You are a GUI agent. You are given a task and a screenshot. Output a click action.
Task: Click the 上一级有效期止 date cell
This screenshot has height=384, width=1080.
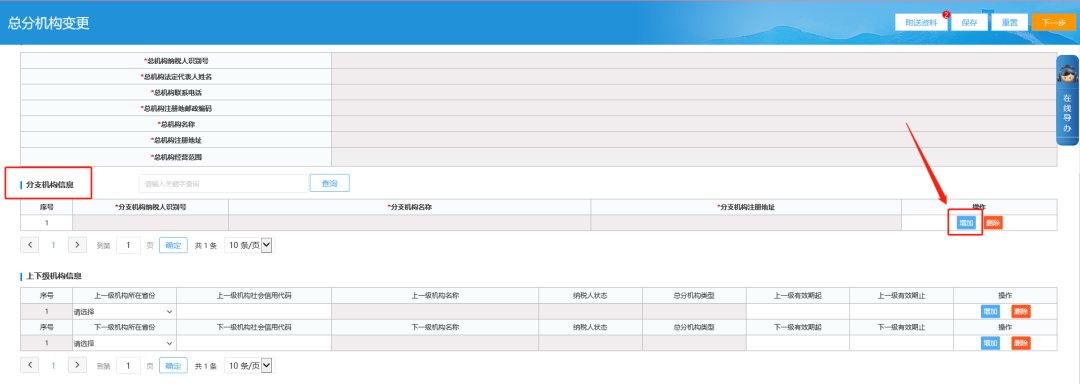pos(902,311)
